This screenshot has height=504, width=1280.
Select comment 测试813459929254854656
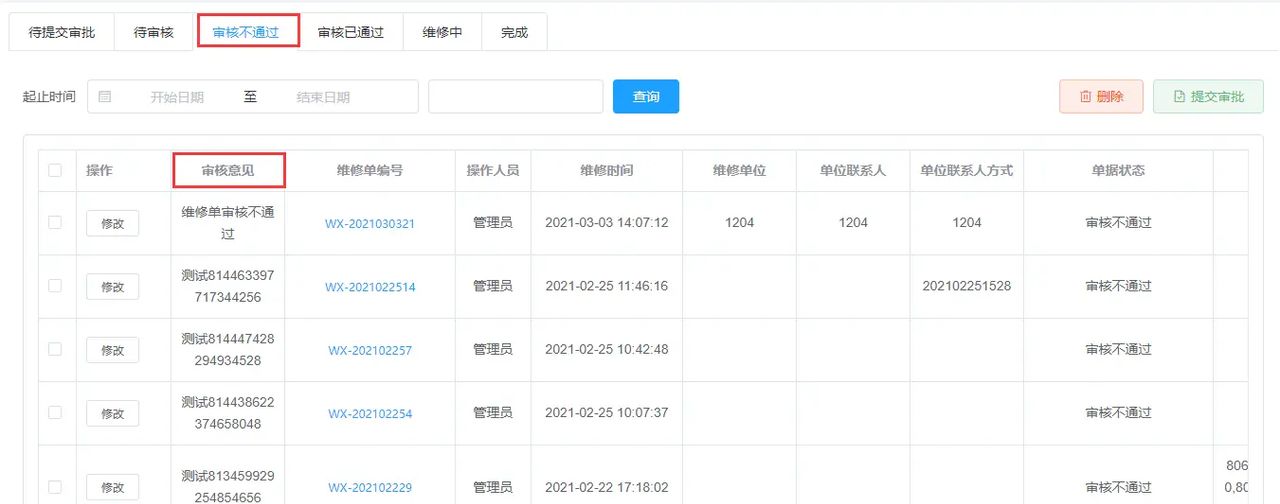coord(228,486)
